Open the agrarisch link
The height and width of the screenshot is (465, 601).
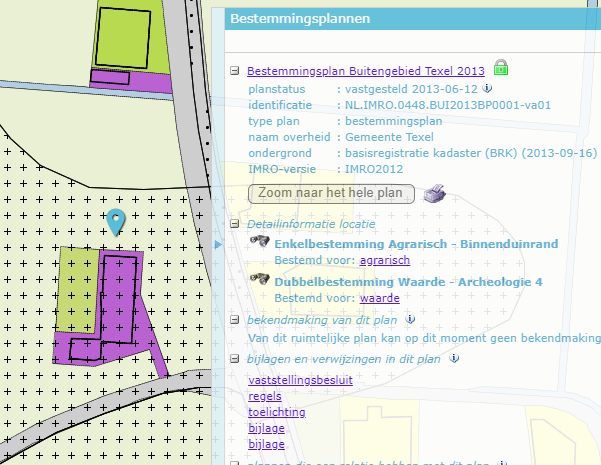point(385,260)
